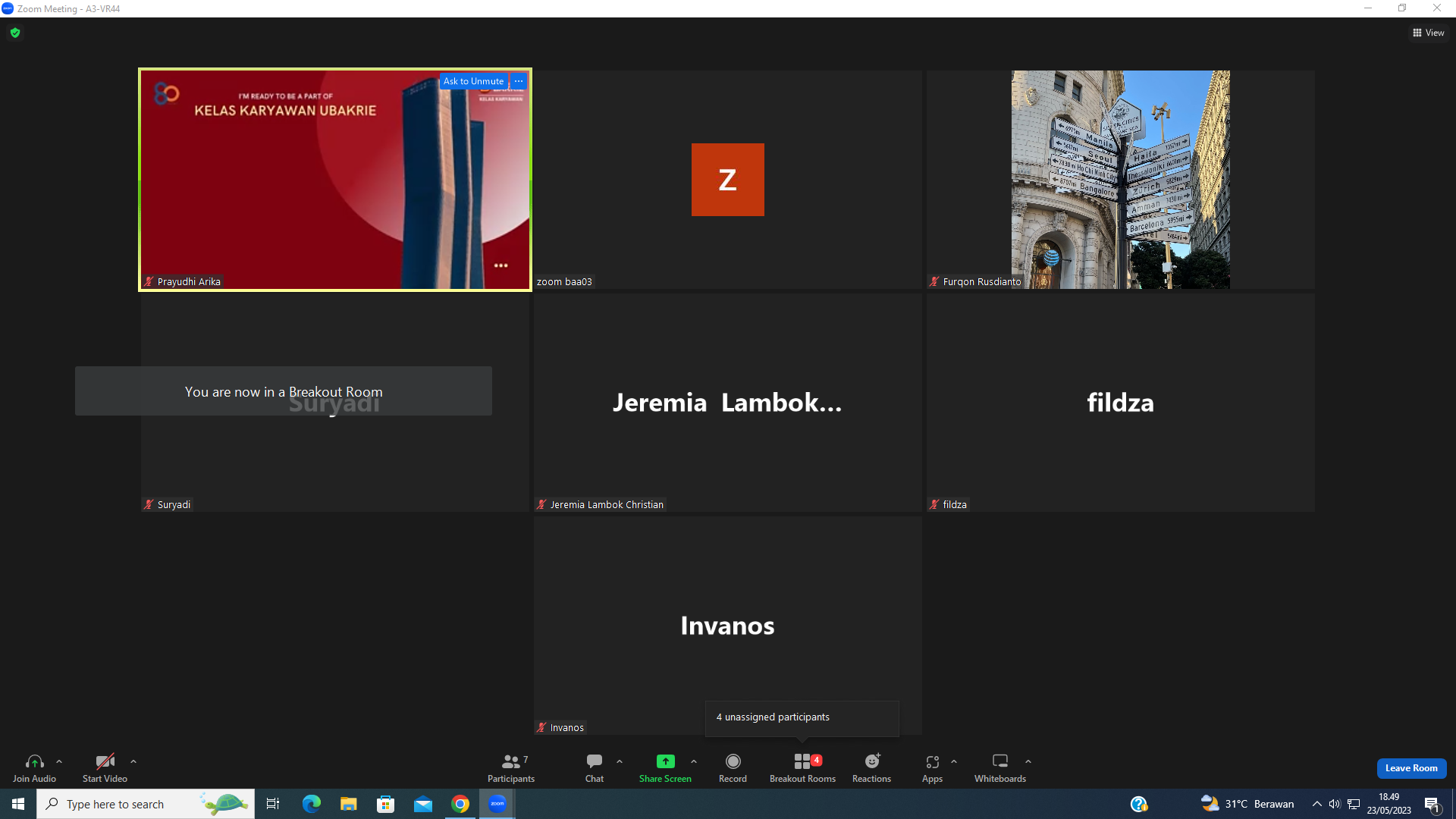Open the weather widget showing 31°C
1456x819 pixels.
coord(1247,804)
